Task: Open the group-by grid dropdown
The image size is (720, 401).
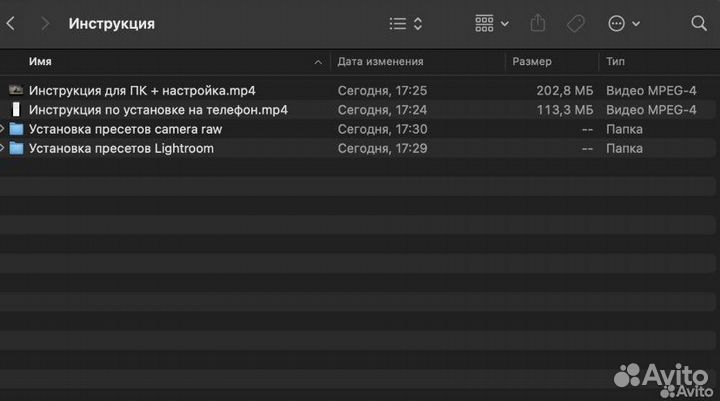Action: [x=491, y=23]
